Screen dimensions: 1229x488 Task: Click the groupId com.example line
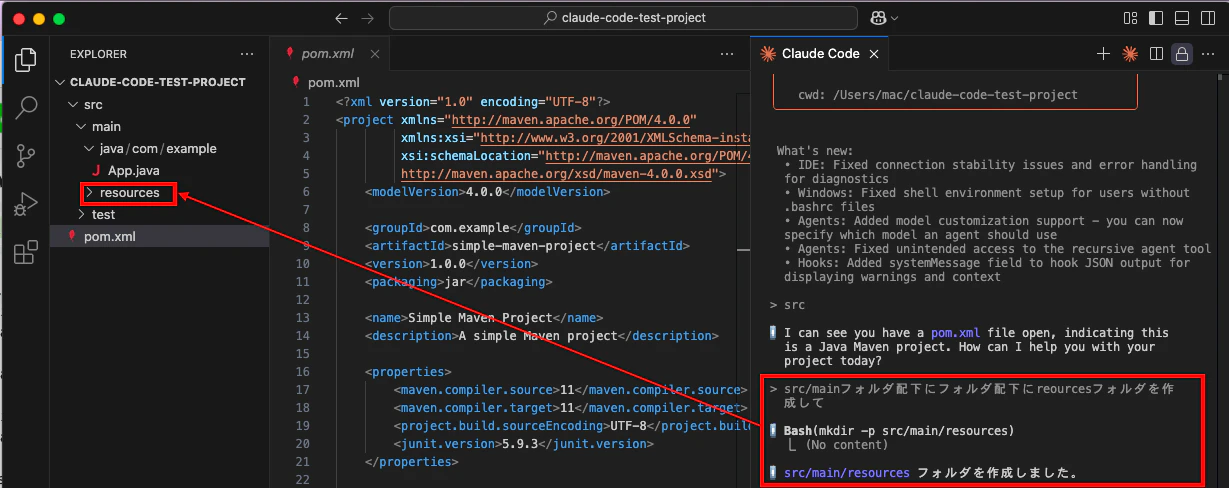point(474,227)
